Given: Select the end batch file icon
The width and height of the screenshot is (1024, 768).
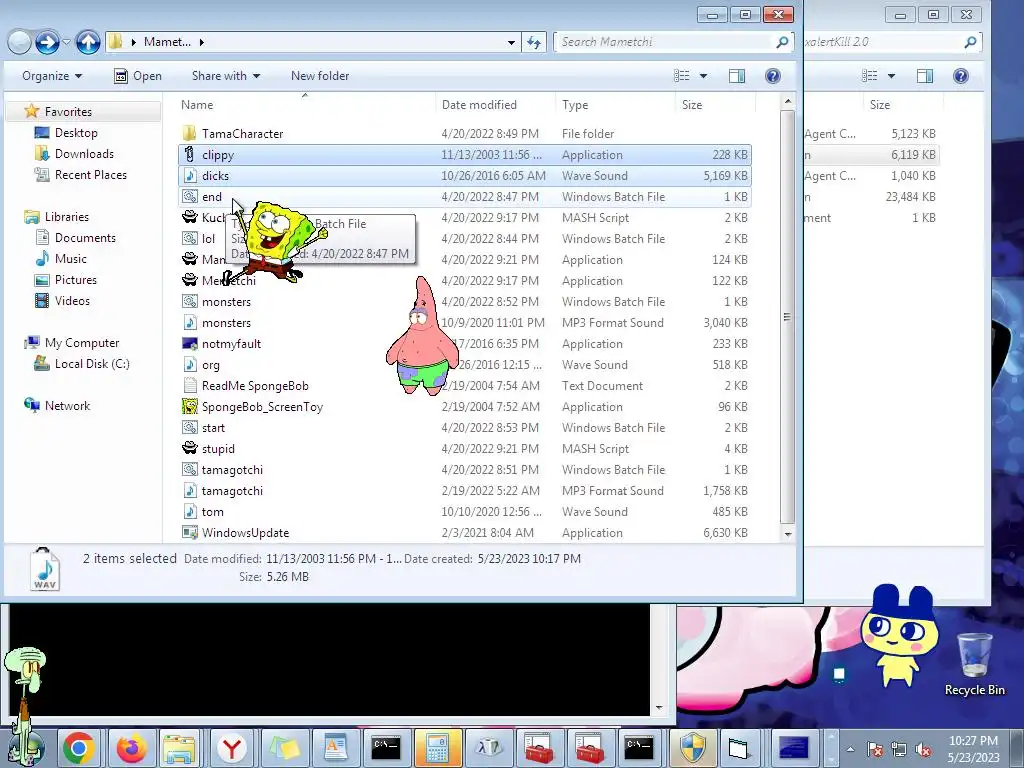Looking at the screenshot, I should point(189,197).
